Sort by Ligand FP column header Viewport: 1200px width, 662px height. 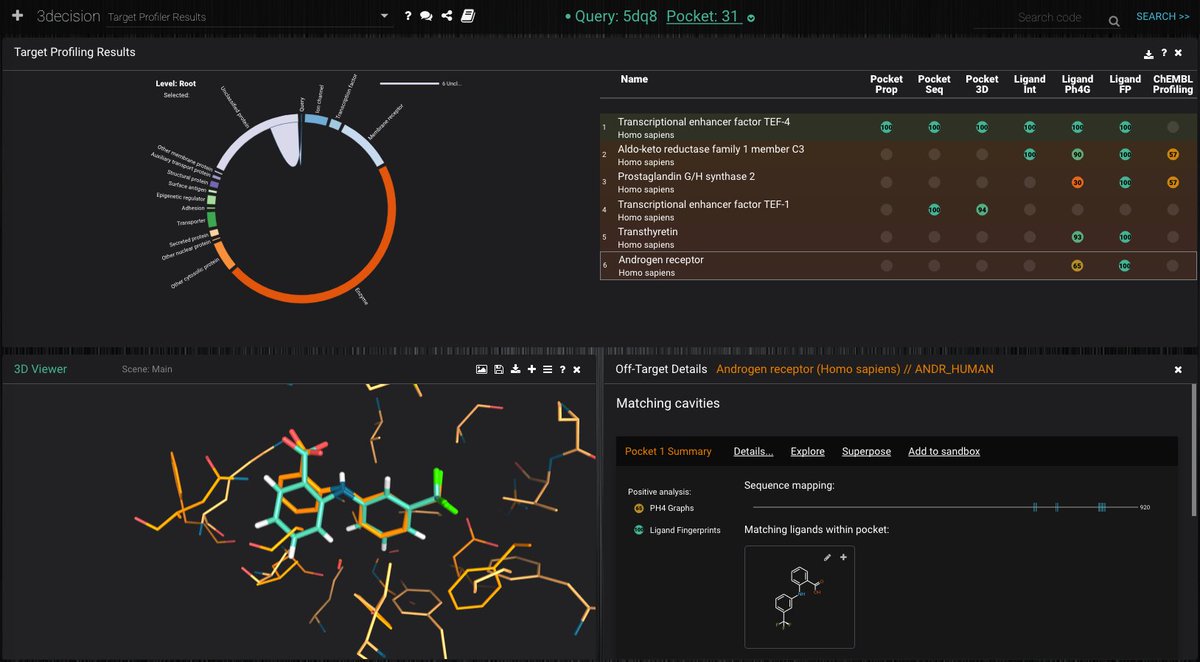[1125, 84]
